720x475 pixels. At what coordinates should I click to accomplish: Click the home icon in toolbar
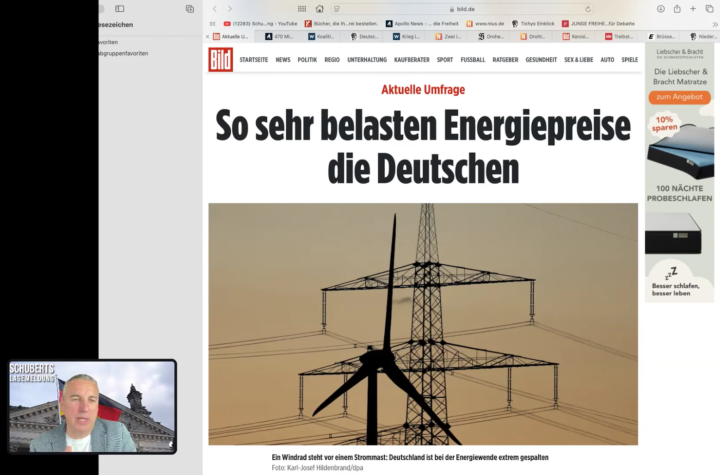pyautogui.click(x=320, y=9)
